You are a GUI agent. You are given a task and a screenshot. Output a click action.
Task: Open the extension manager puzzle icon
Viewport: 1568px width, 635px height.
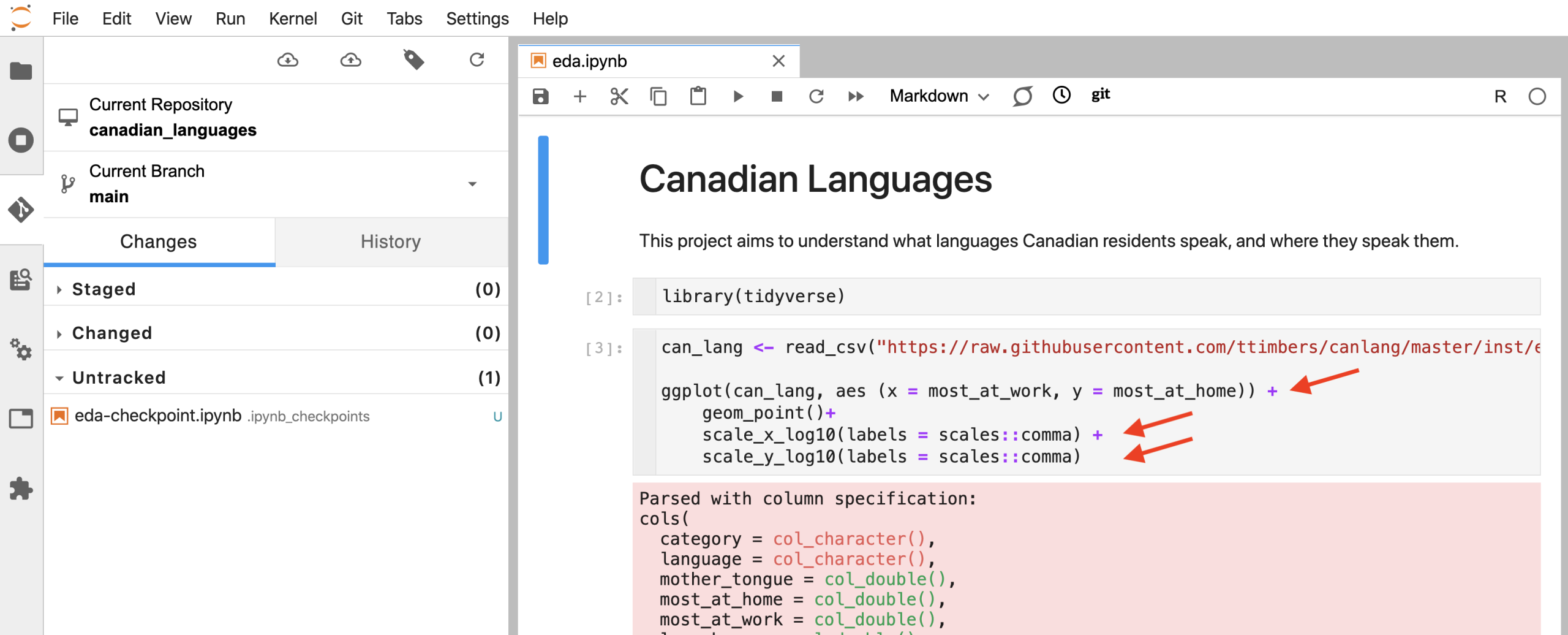point(21,489)
